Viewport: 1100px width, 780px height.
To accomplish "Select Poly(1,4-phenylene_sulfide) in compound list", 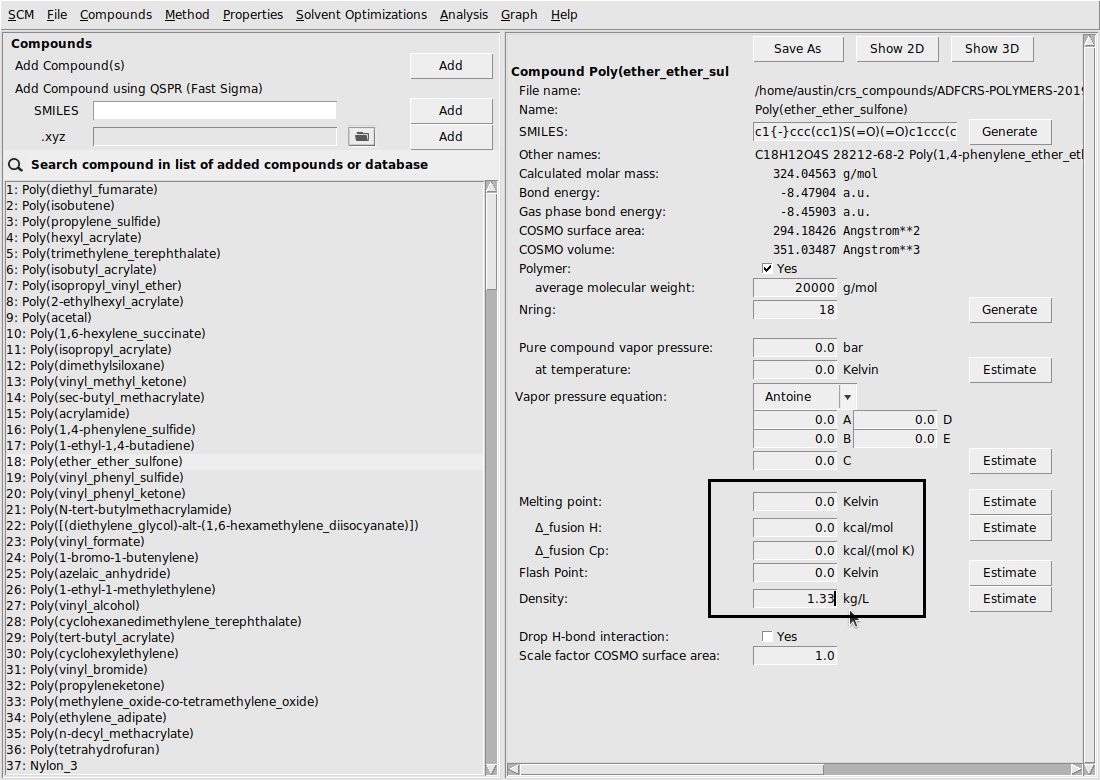I will click(x=101, y=429).
